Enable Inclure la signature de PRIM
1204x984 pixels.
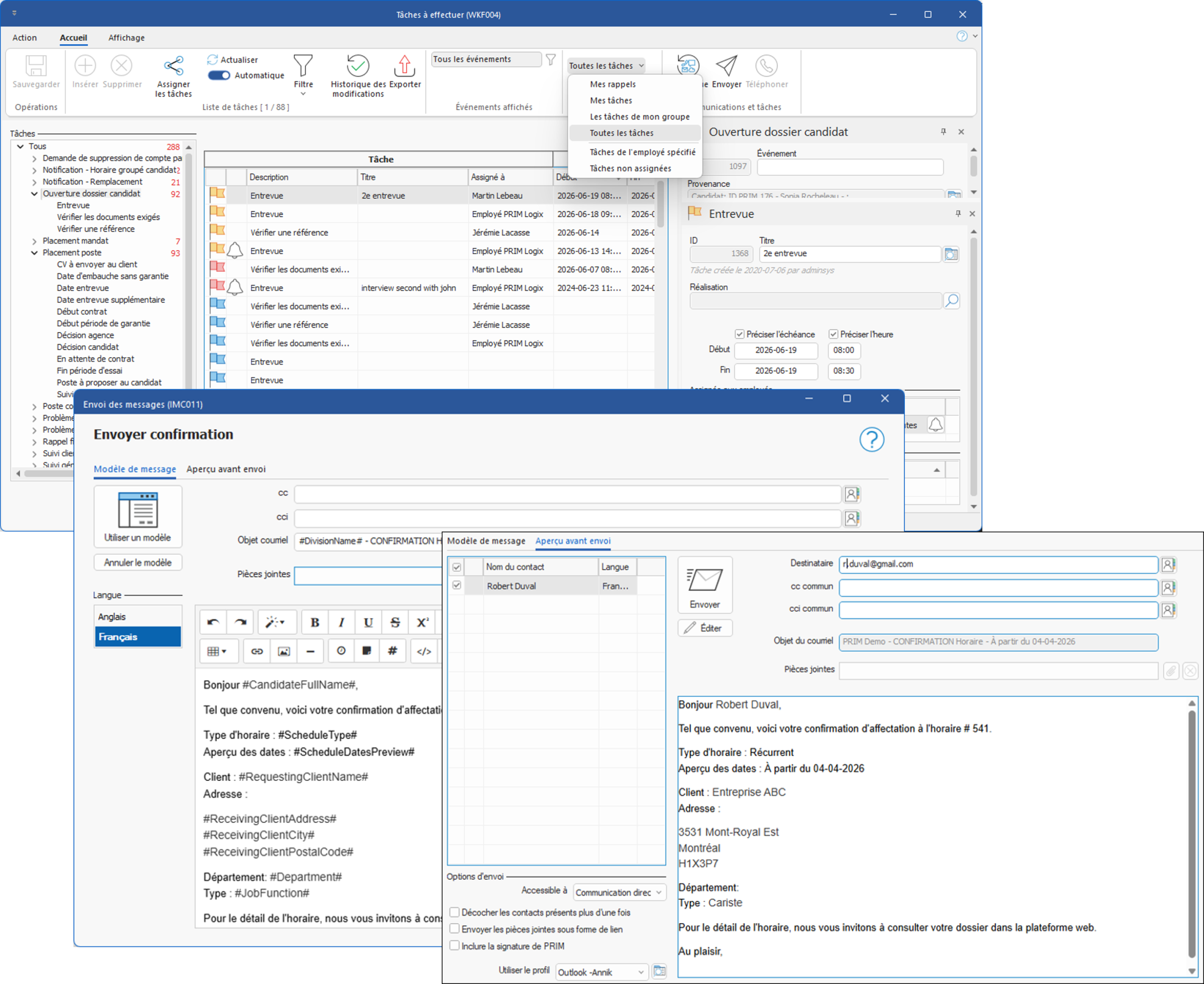coord(454,945)
